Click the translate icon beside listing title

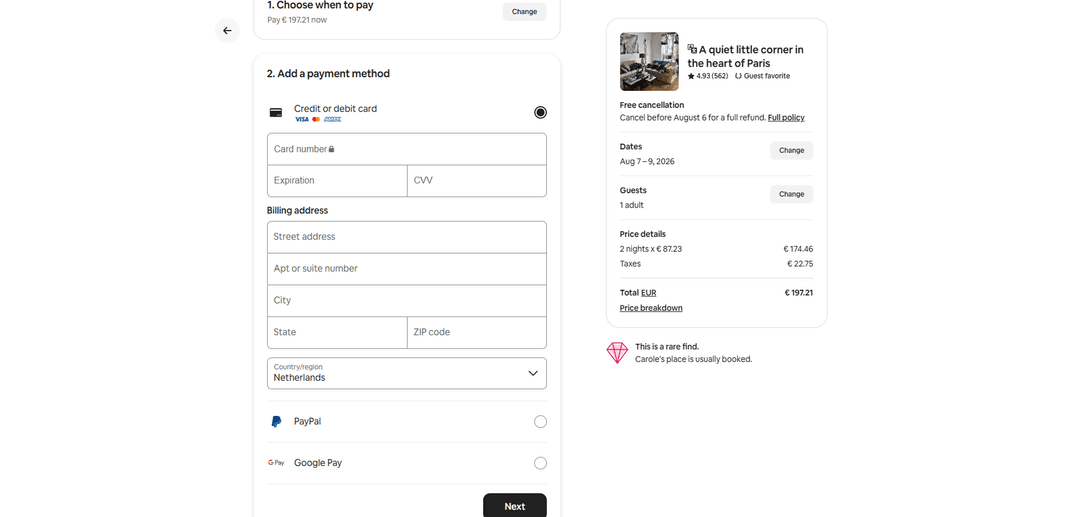(692, 48)
